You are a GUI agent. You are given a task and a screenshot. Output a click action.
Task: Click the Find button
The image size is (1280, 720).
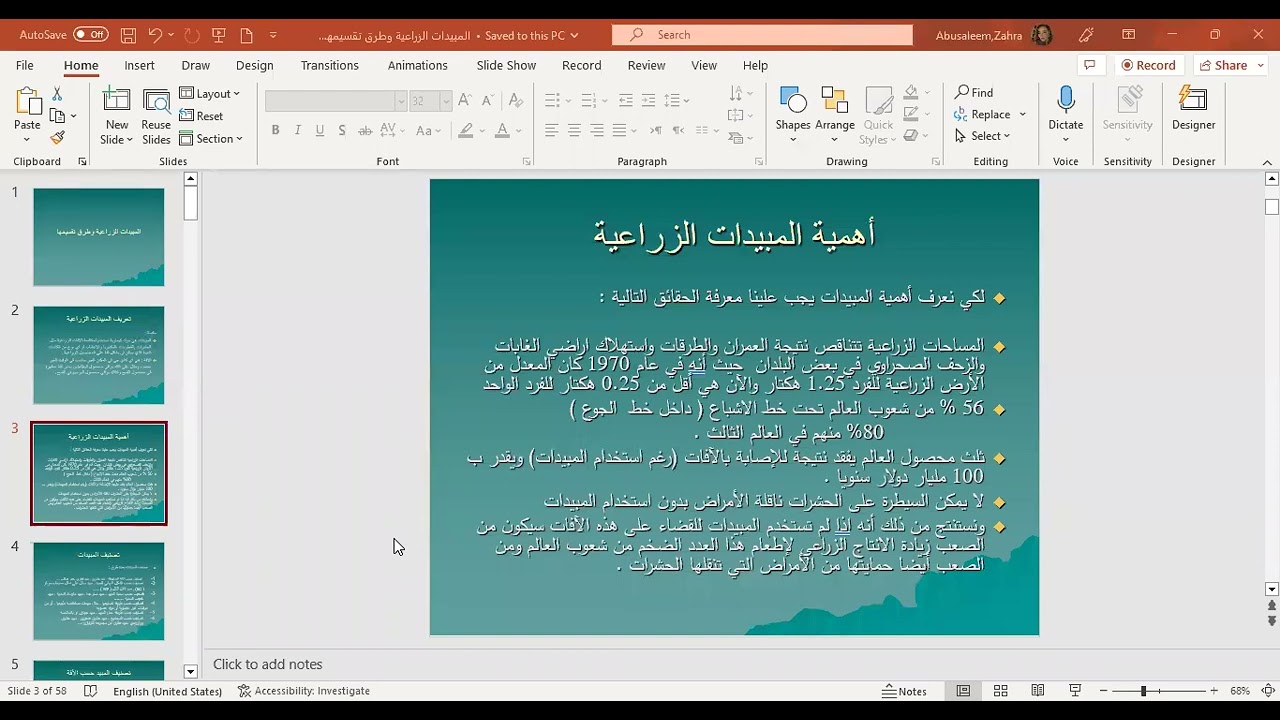point(974,93)
